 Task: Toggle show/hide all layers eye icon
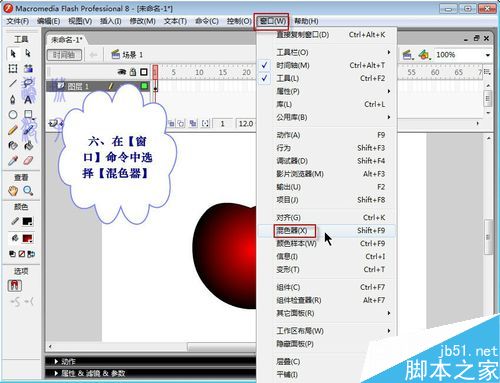(x=122, y=72)
